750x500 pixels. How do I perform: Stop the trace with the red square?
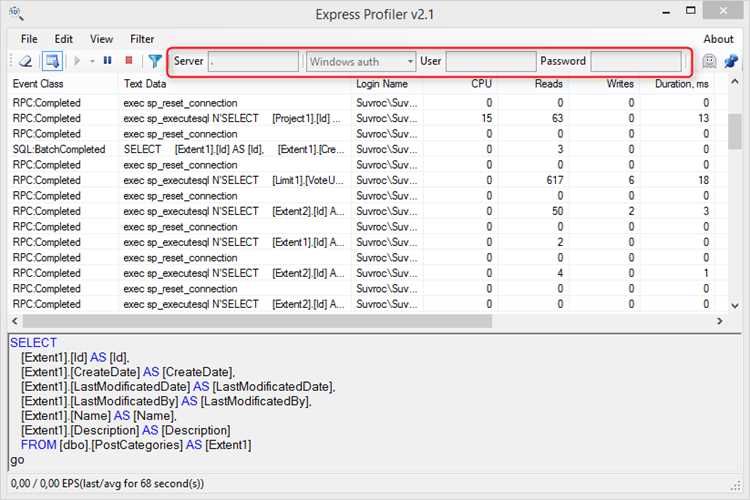point(129,60)
